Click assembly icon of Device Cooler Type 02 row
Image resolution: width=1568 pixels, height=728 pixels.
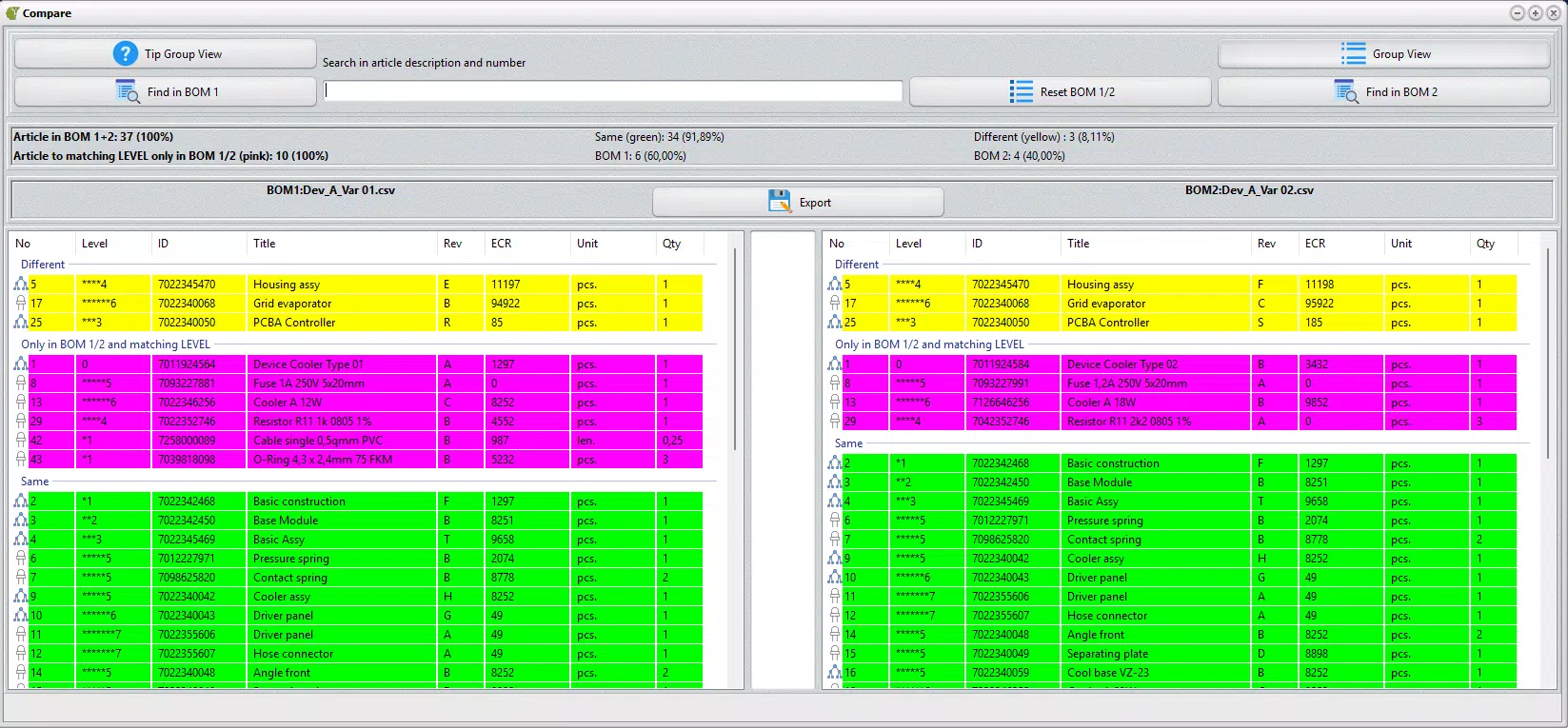coord(835,364)
